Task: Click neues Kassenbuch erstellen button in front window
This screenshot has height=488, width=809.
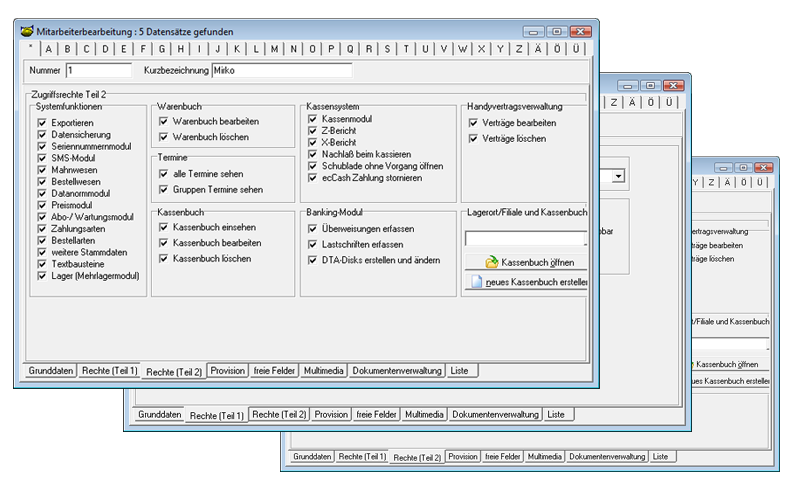Action: pyautogui.click(x=526, y=282)
